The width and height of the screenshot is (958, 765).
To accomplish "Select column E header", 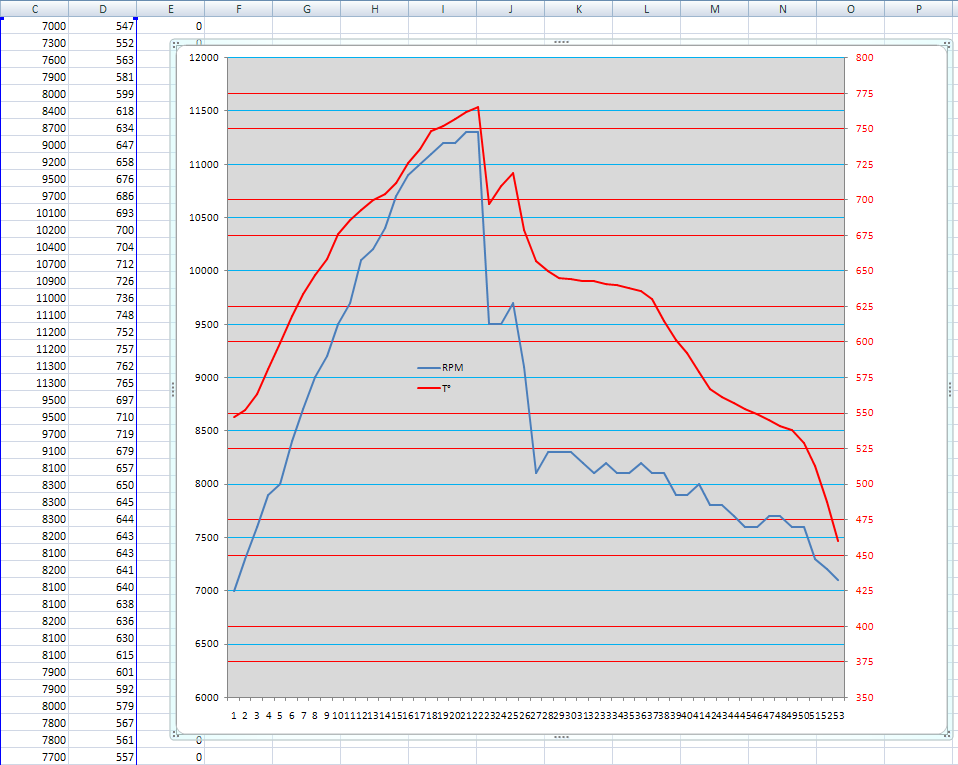I will (x=170, y=9).
